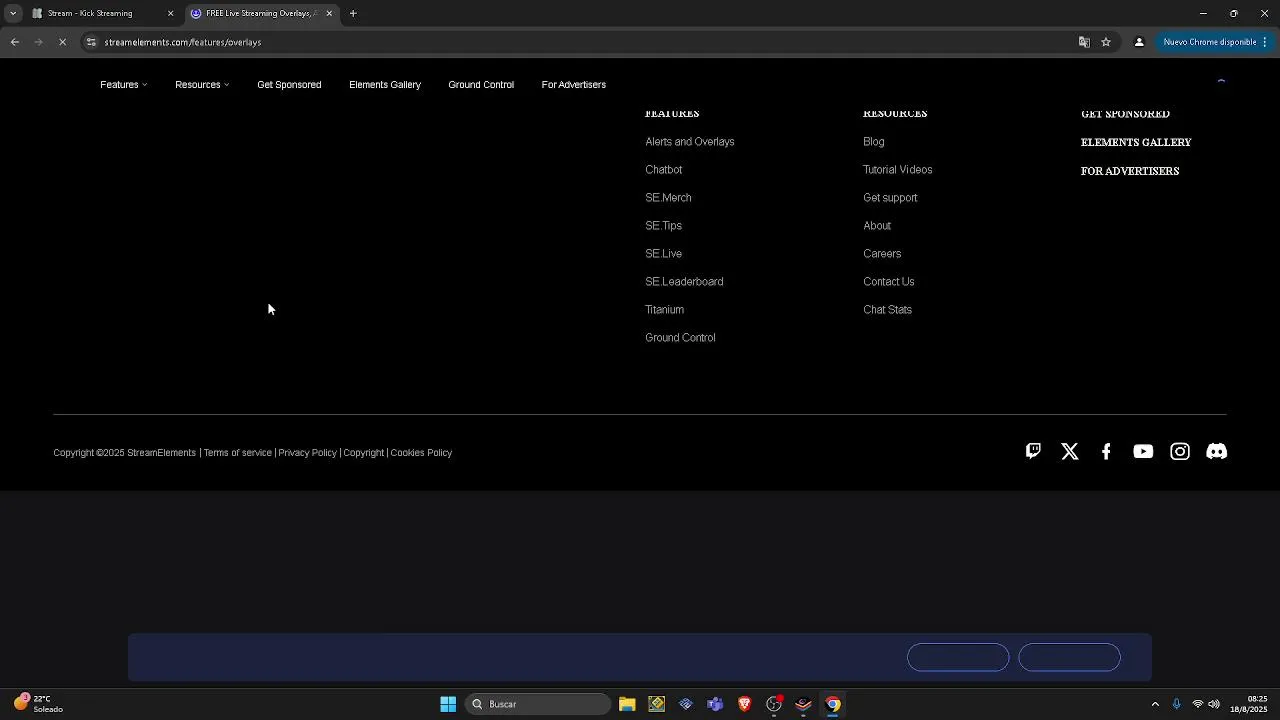The height and width of the screenshot is (720, 1280).
Task: Open Ground Control footer link
Action: coord(680,338)
